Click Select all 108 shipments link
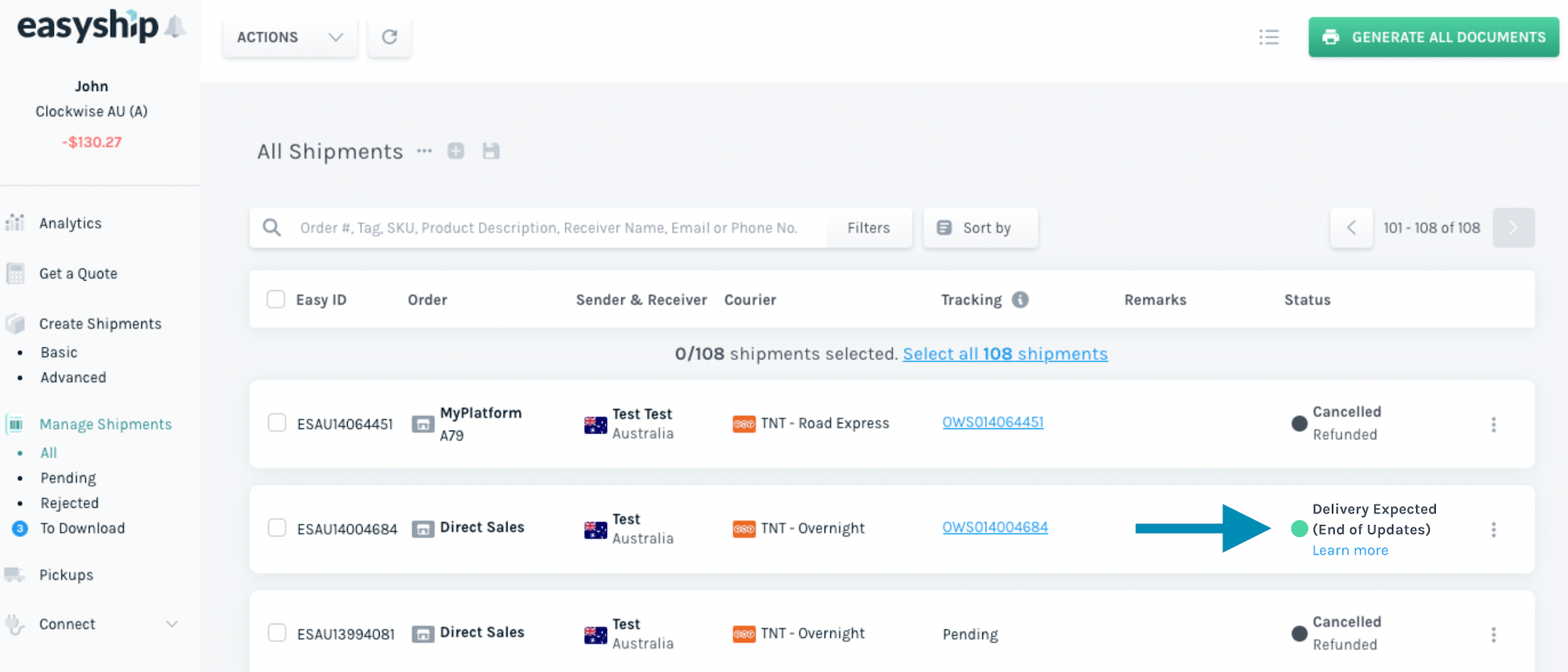 coord(1005,354)
